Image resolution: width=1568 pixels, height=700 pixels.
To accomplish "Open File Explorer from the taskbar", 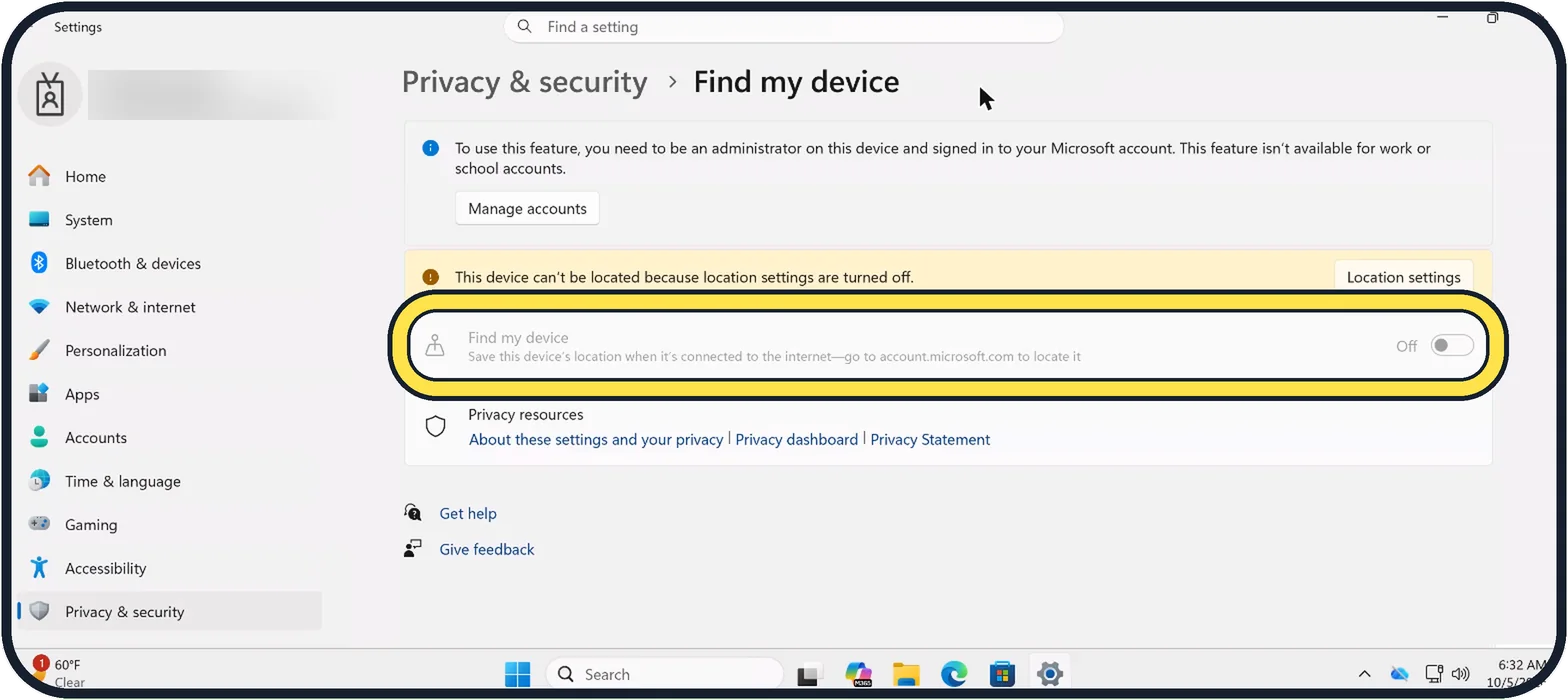I will 906,675.
